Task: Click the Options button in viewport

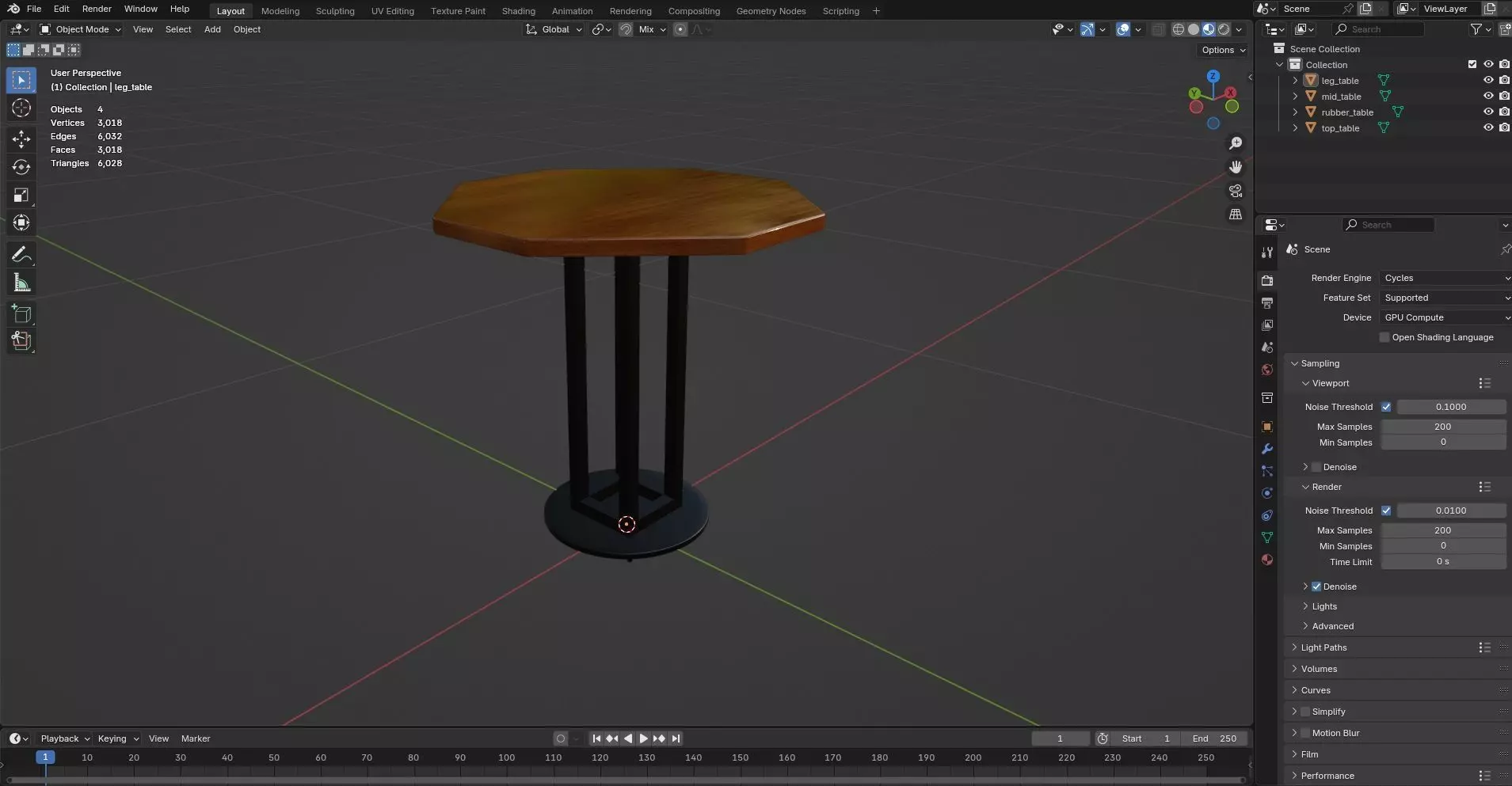Action: click(1224, 50)
